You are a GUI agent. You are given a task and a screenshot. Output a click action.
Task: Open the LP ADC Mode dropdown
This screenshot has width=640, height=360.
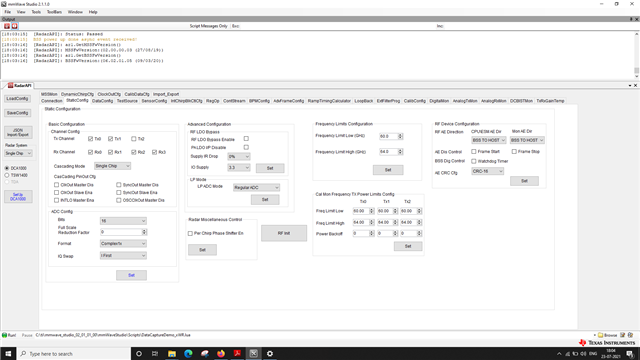coord(256,187)
